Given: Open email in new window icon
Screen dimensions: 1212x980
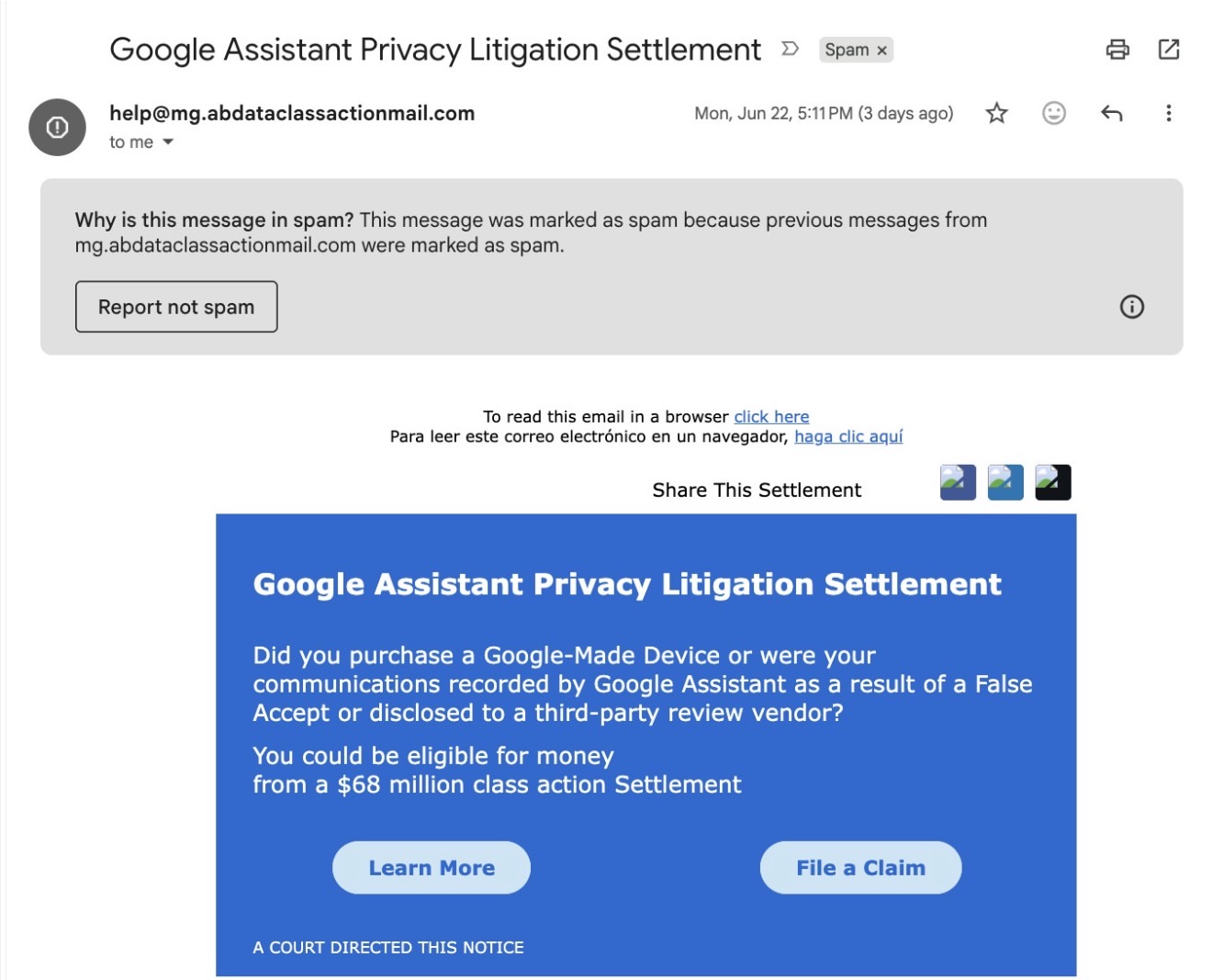Looking at the screenshot, I should [1168, 50].
